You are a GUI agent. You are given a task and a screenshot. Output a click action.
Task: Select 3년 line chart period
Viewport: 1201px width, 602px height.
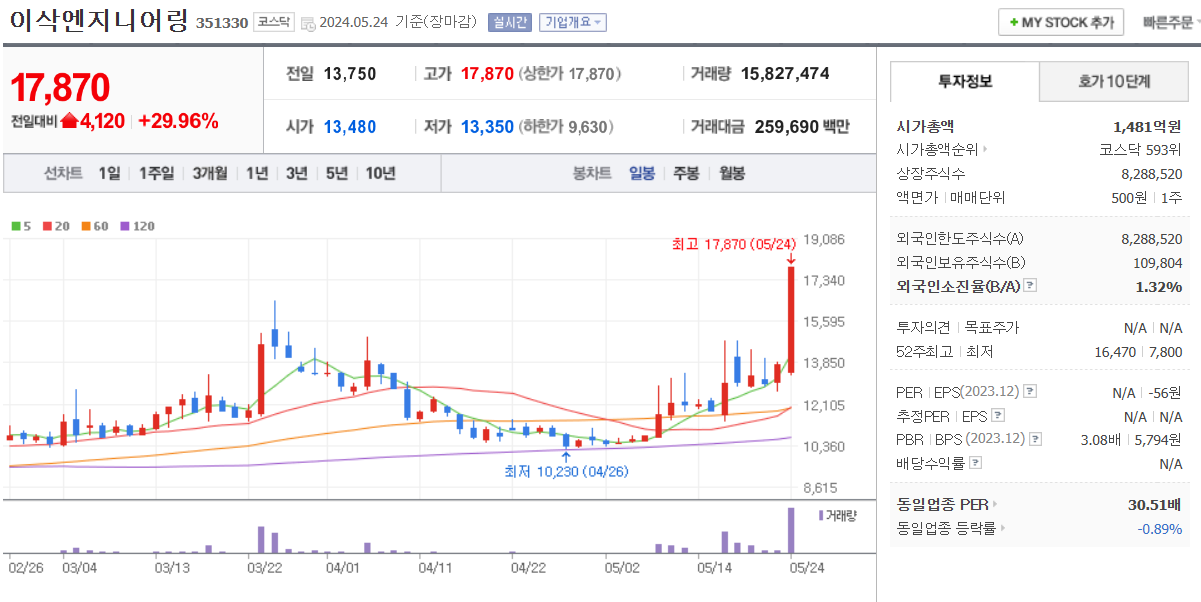[296, 173]
